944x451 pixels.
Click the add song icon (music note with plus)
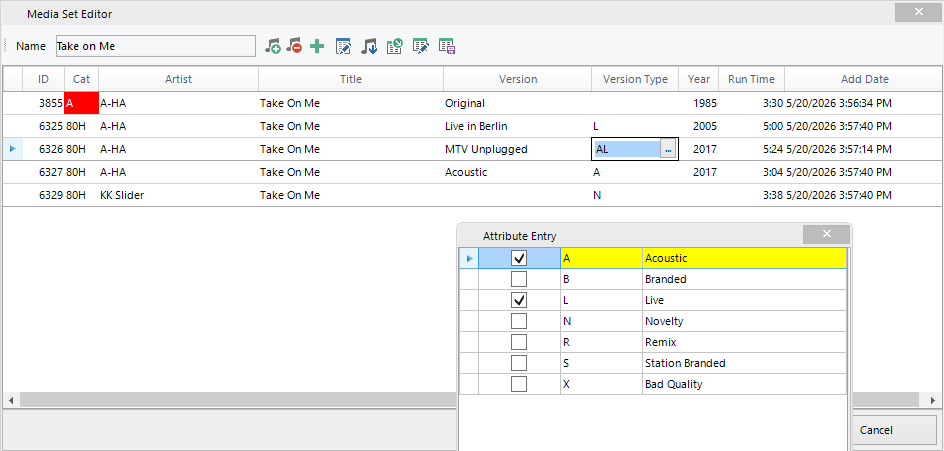pos(273,46)
